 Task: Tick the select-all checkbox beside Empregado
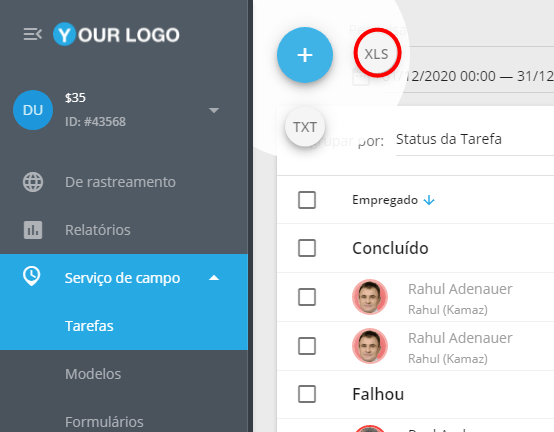pos(307,200)
